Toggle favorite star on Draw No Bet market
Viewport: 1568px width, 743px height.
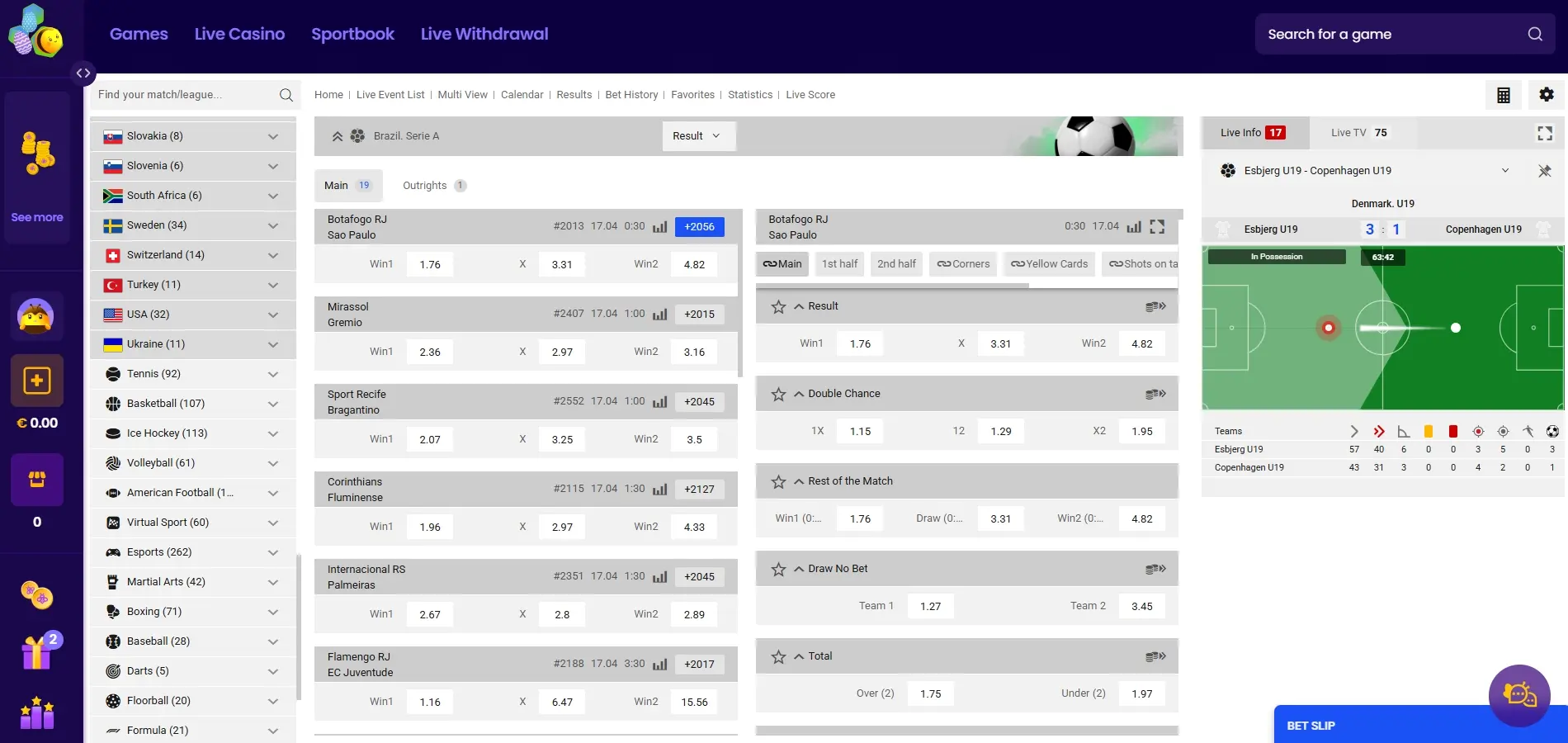[777, 569]
